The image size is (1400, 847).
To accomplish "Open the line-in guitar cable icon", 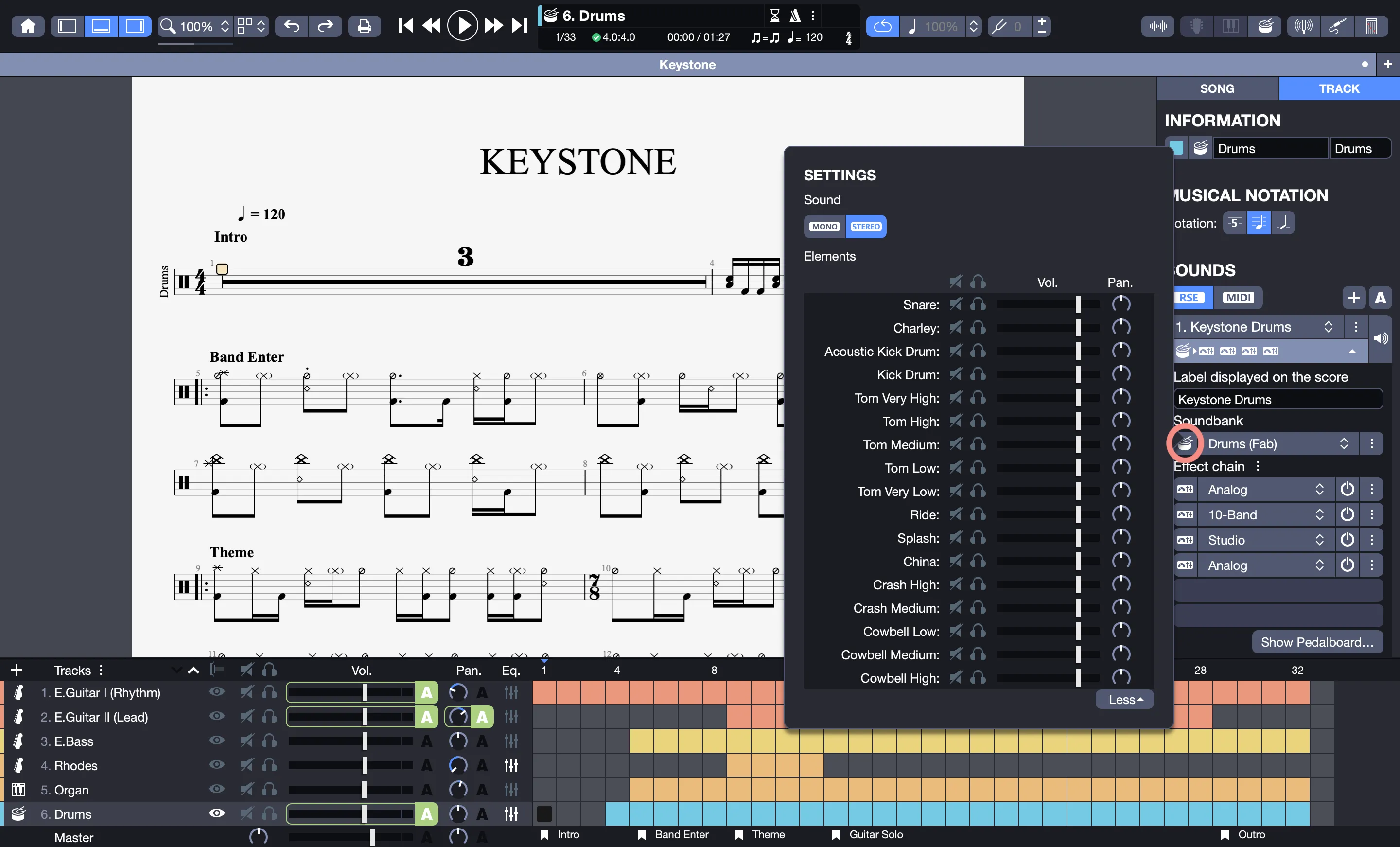I will [1337, 26].
